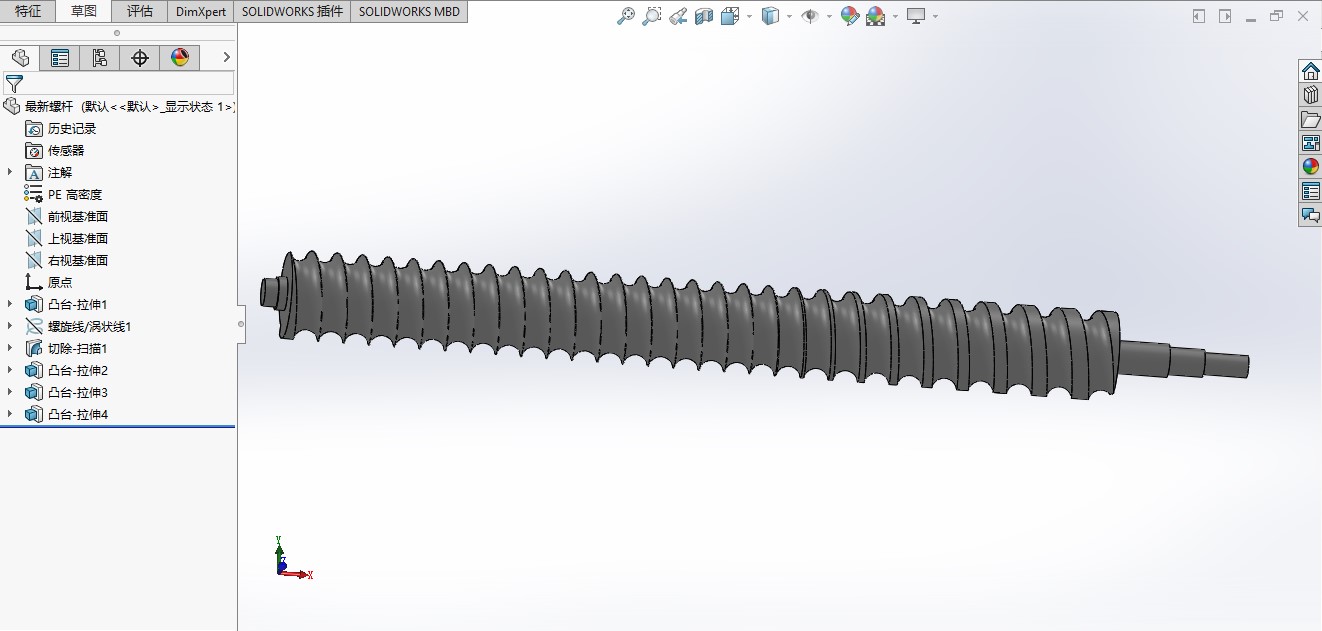Expand the 切除-扫描1 feature node
The width and height of the screenshot is (1322, 631).
[x=10, y=348]
